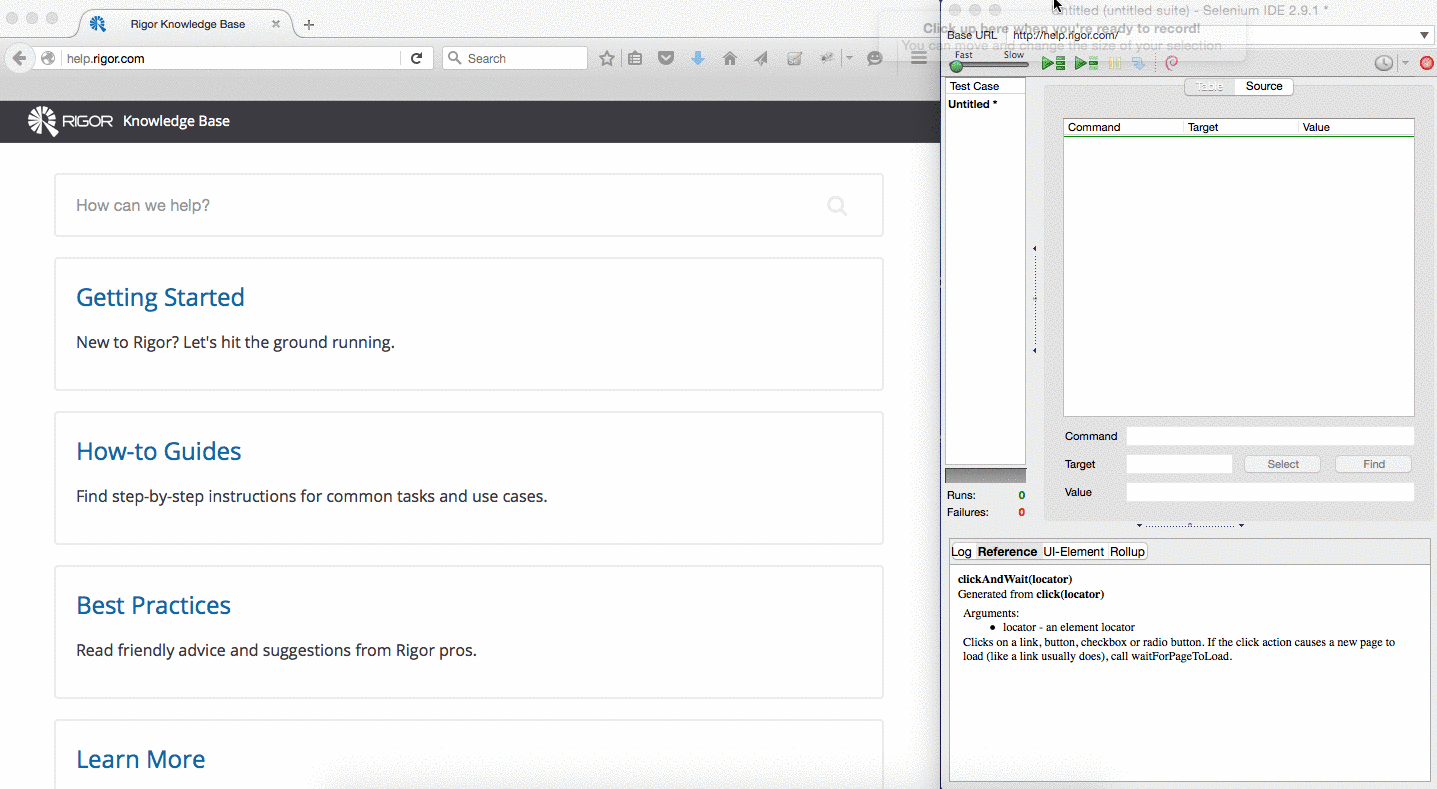Click the Test Case list header
This screenshot has width=1437, height=789.
point(985,86)
